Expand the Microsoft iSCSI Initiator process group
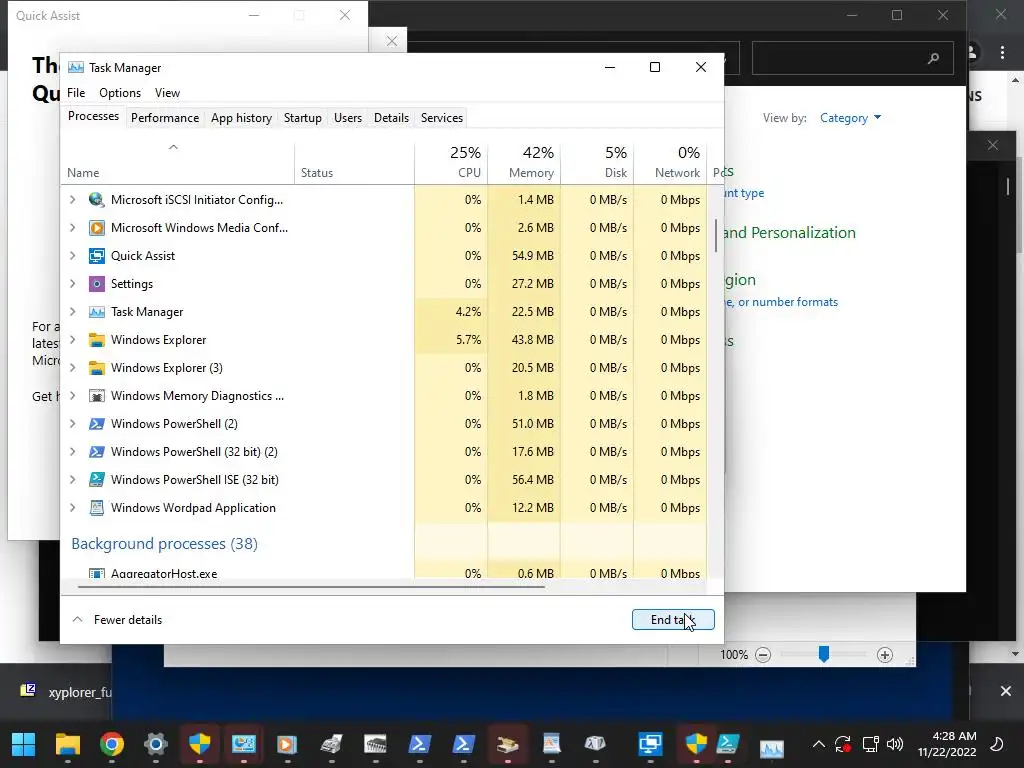 click(72, 200)
